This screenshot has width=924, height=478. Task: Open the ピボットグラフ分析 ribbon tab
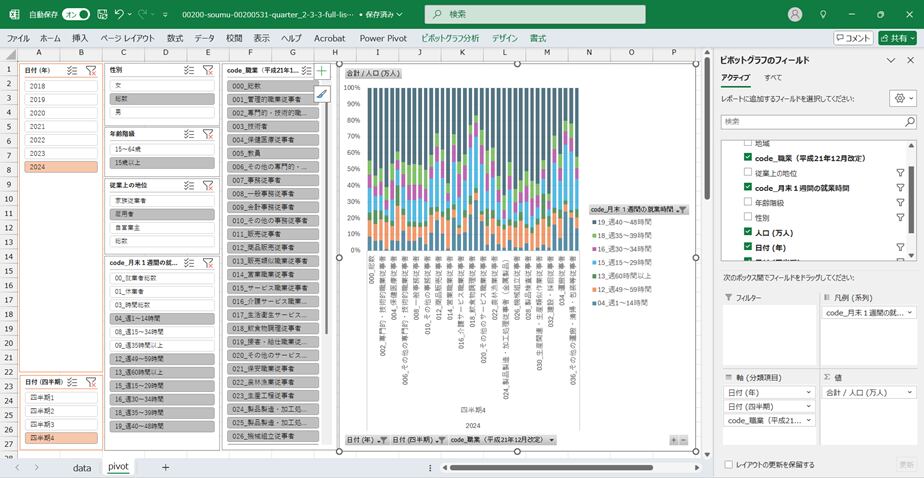pos(450,38)
